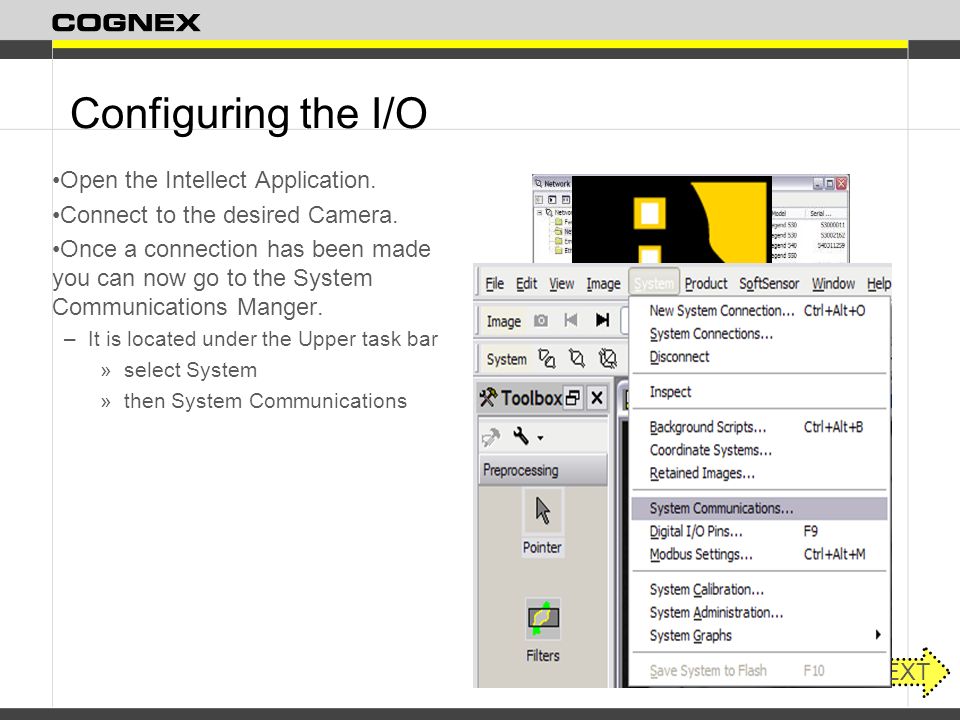The height and width of the screenshot is (720, 960).
Task: Open the Help menu
Action: (x=879, y=284)
